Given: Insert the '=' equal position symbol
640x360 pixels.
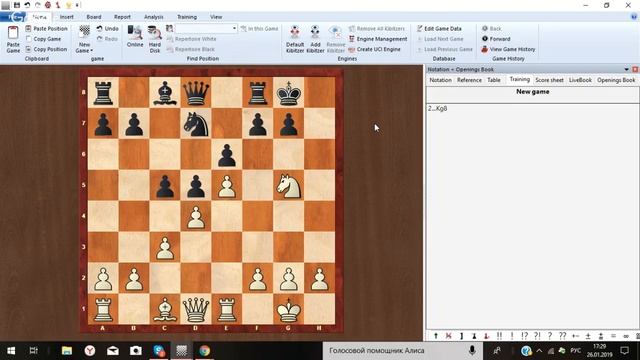Looking at the screenshot, I should click(613, 336).
